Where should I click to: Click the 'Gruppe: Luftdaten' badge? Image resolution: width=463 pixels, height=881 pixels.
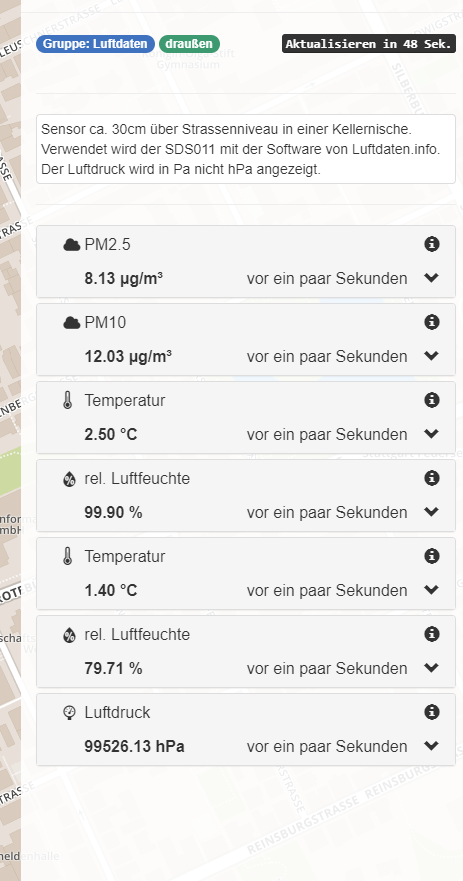coord(95,44)
